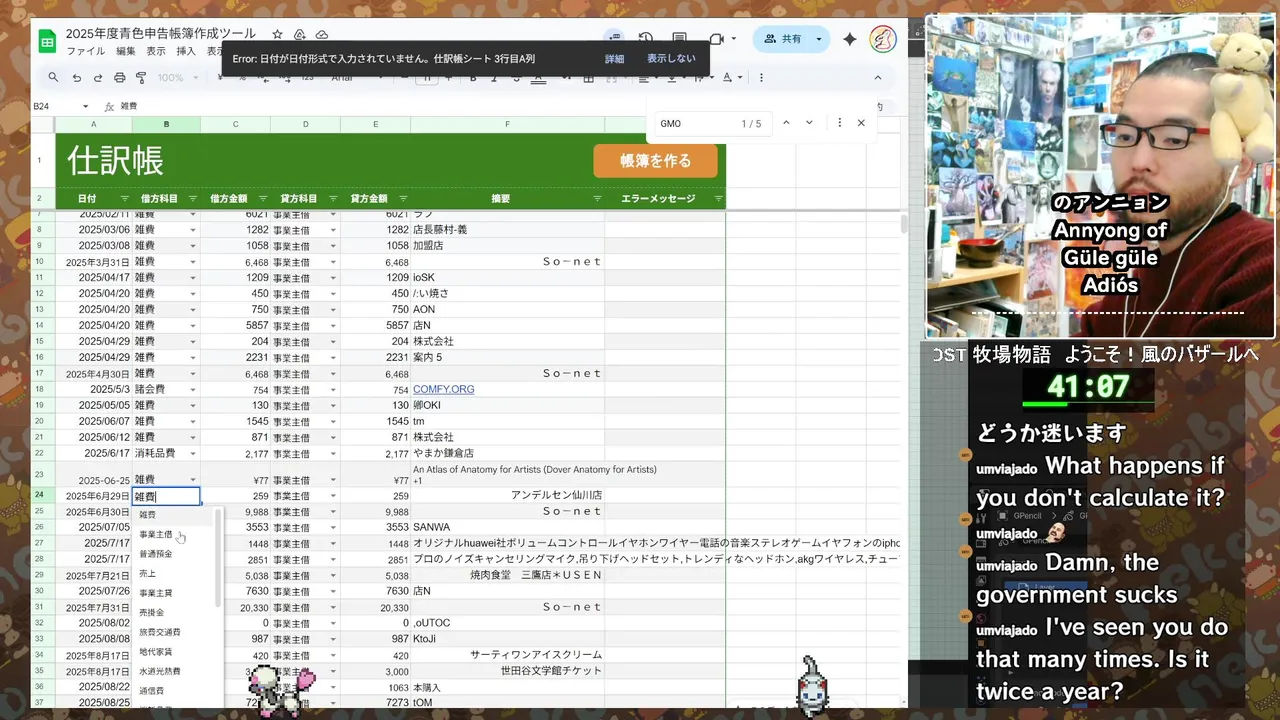Toggle filter on 貸方金額 header
The height and width of the screenshot is (720, 1280).
pyautogui.click(x=403, y=199)
